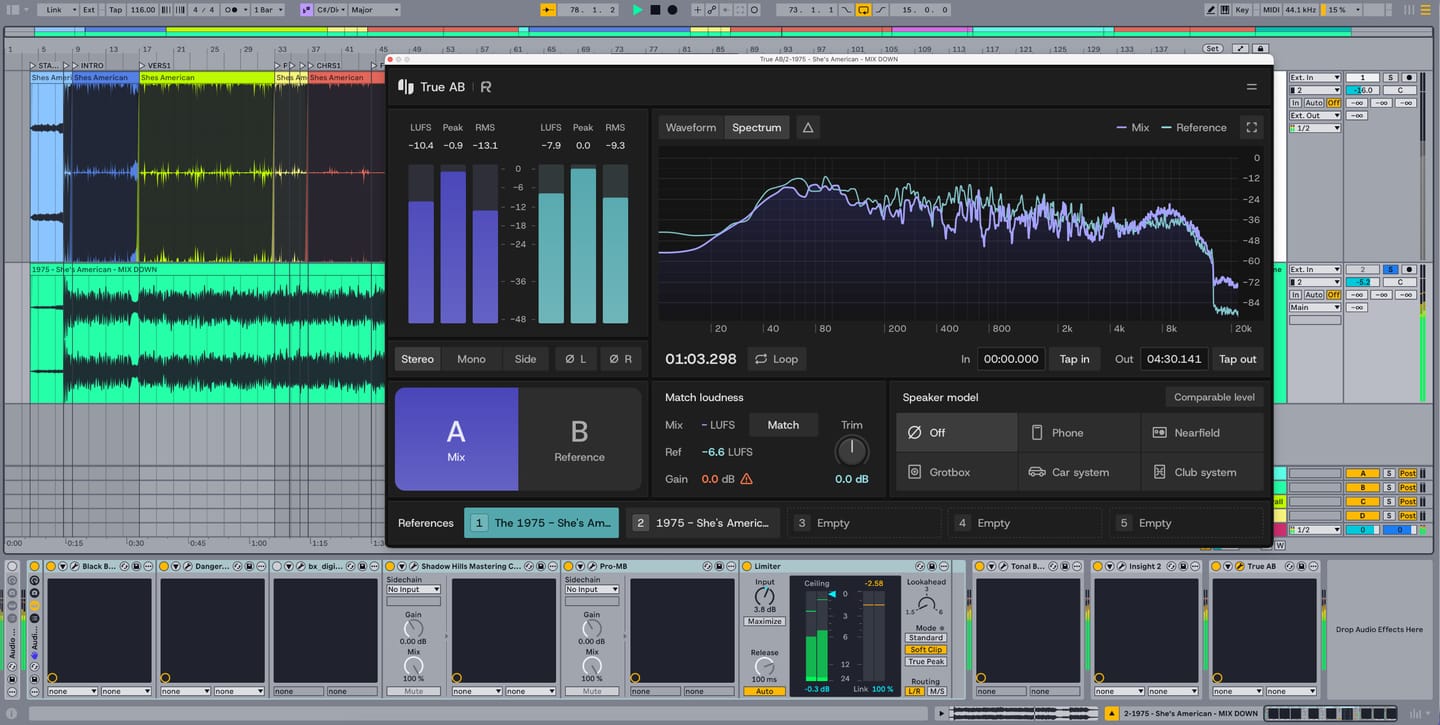
Task: Toggle left channel phase invert (Ø L)
Action: (x=574, y=359)
